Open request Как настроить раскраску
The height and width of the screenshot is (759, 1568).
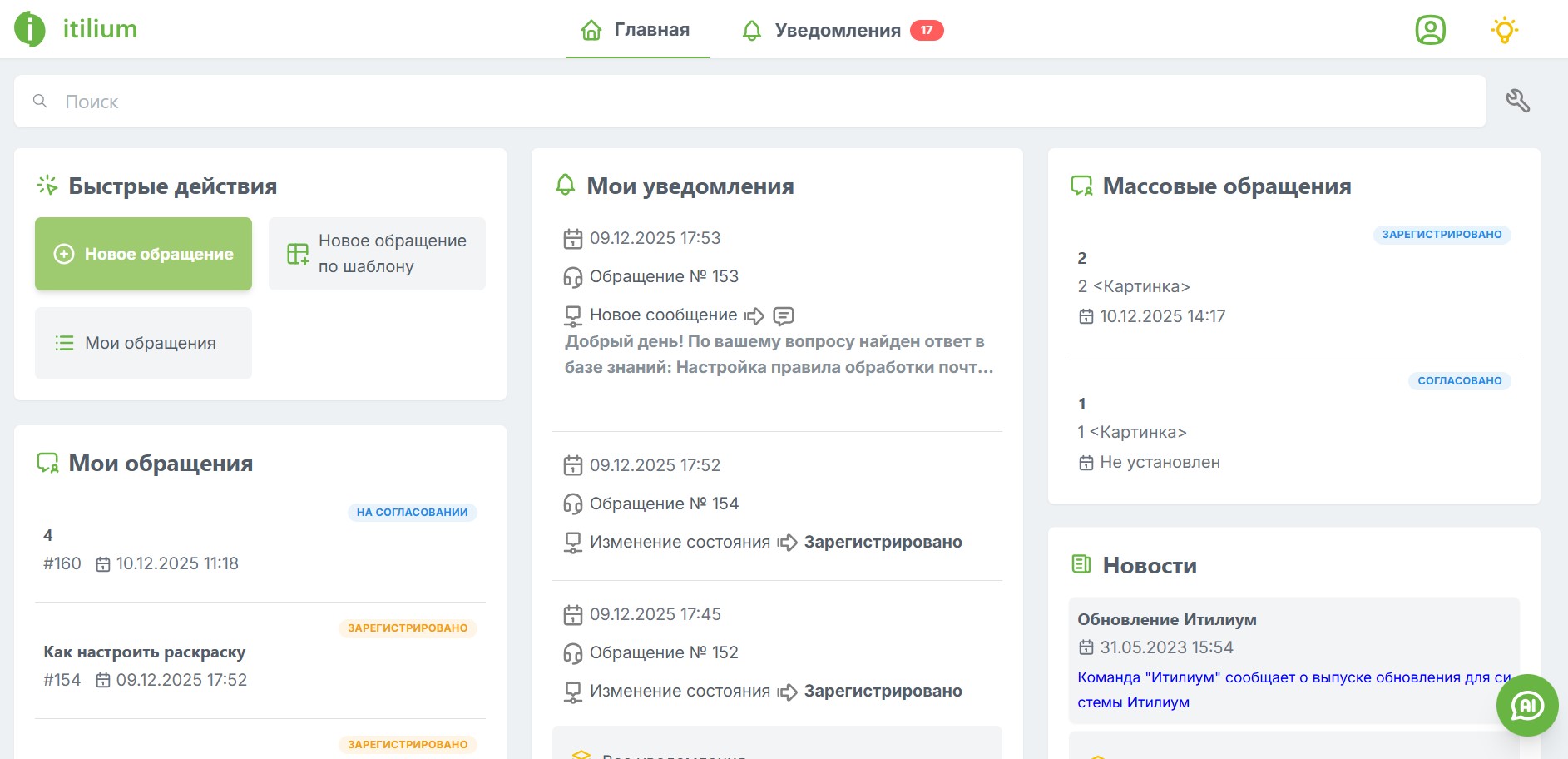[144, 652]
